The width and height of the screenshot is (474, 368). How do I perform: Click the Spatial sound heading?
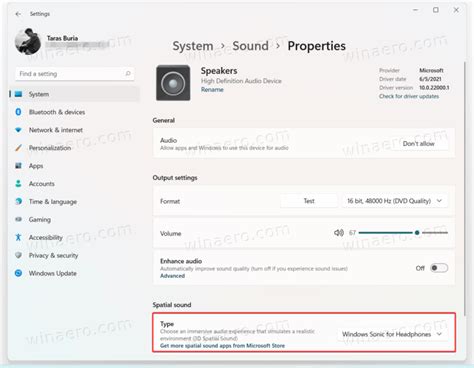(x=172, y=305)
